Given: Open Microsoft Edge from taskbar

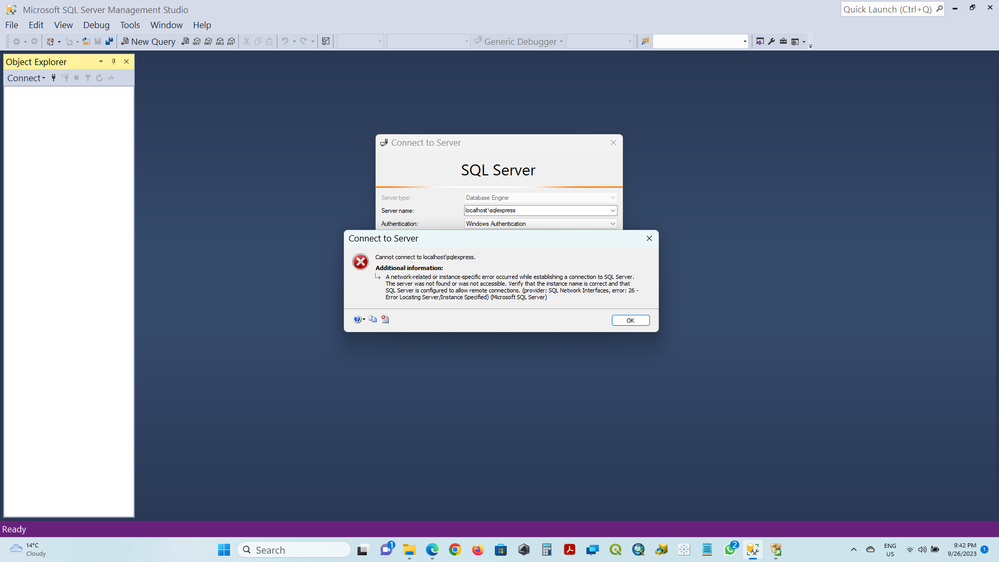Looking at the screenshot, I should 432,550.
